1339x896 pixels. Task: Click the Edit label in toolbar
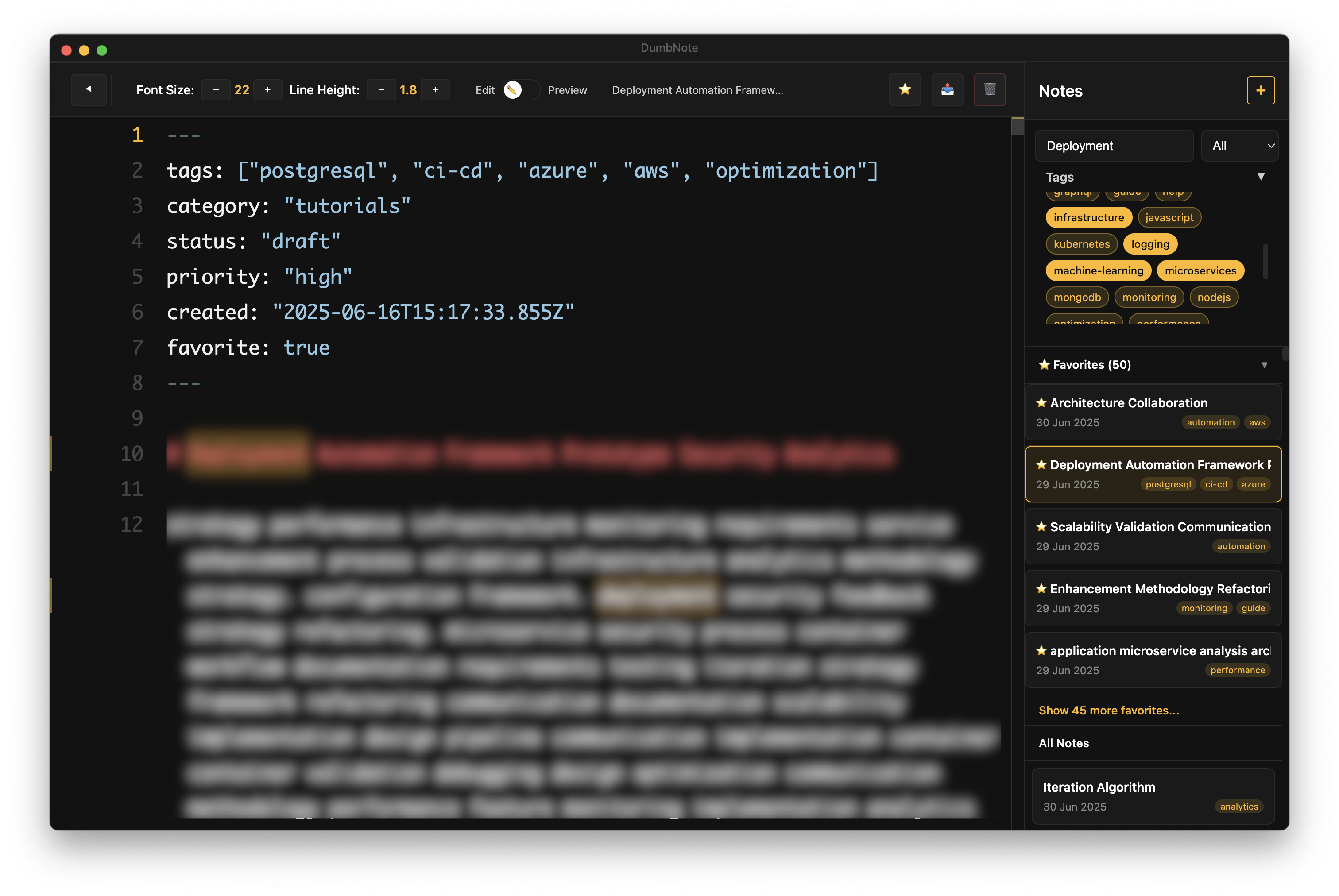[x=484, y=90]
